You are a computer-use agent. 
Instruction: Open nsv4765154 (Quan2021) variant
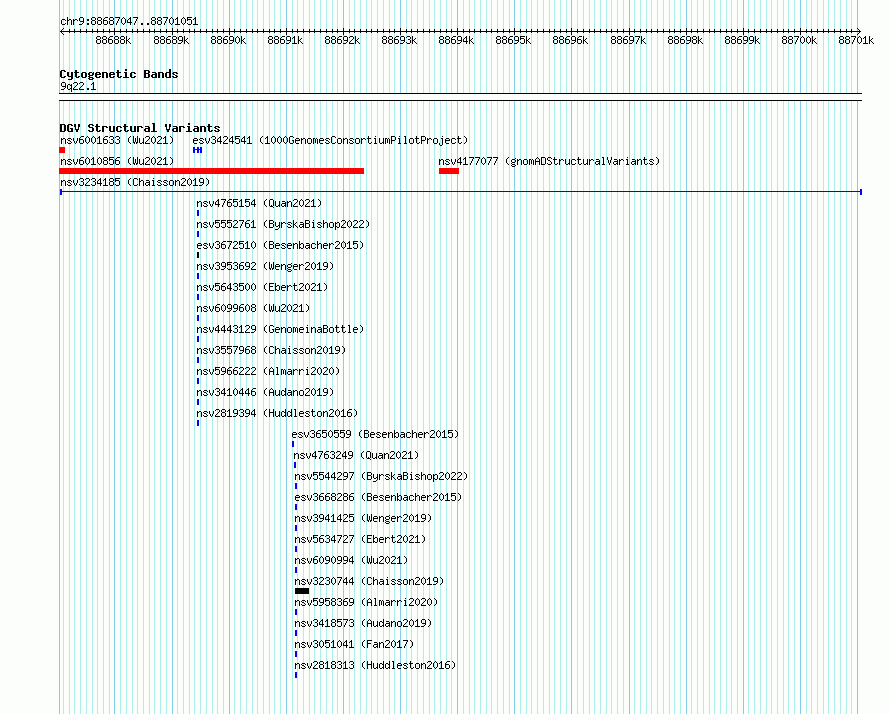pyautogui.click(x=259, y=203)
